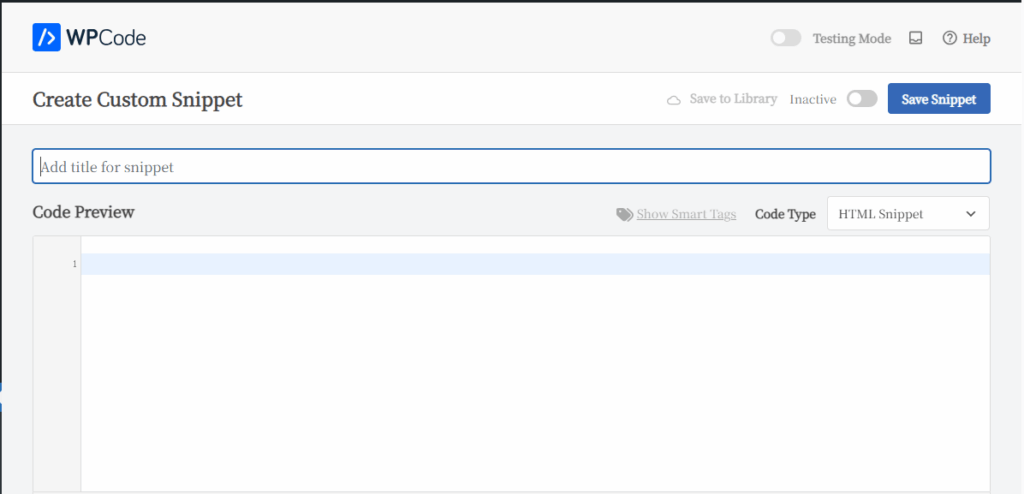Click the Testing Mode label
This screenshot has width=1024, height=494.
(x=851, y=38)
